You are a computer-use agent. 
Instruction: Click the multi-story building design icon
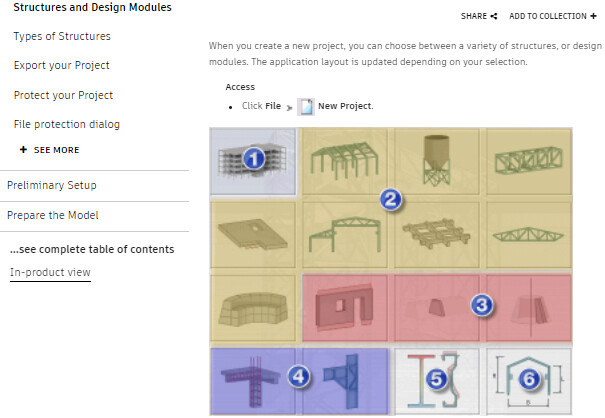tap(254, 160)
